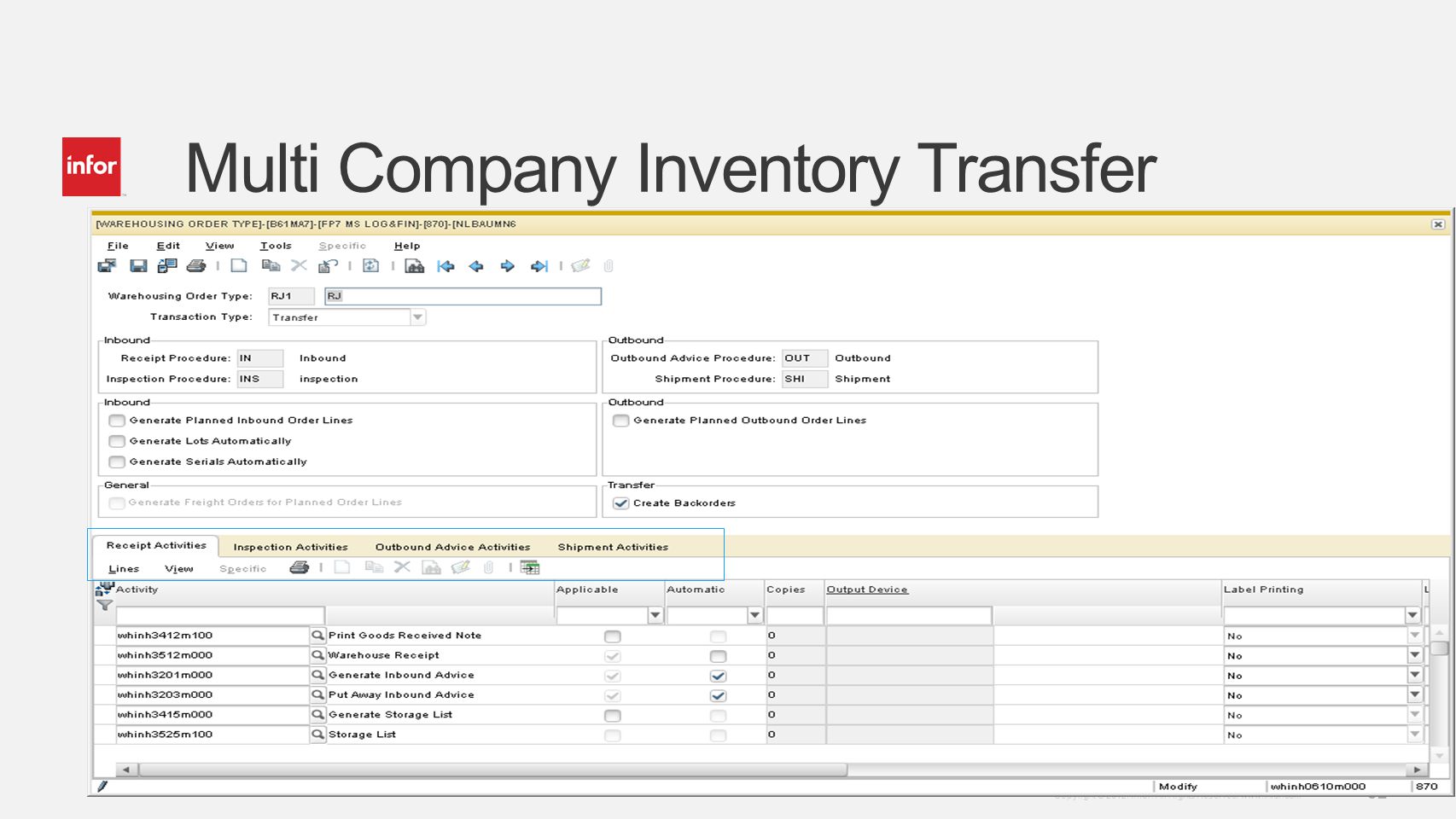Open Label Printing dropdown for Print Goods Received Note
The height and width of the screenshot is (819, 1456).
1414,636
